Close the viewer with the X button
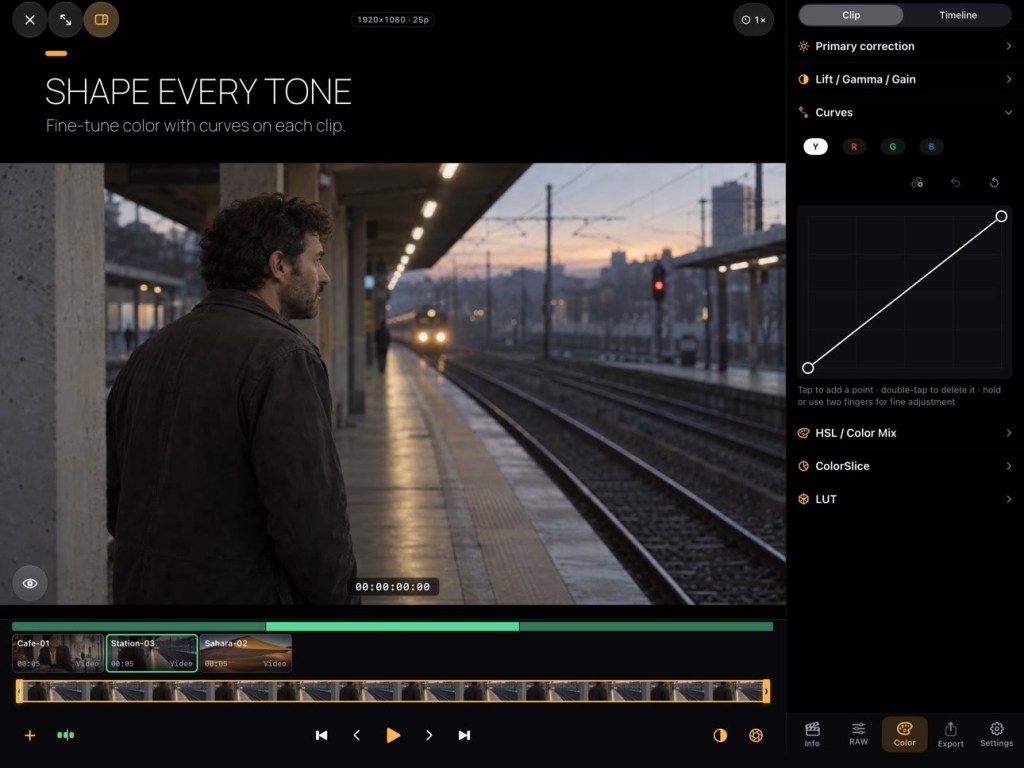Viewport: 1024px width, 768px height. click(29, 20)
